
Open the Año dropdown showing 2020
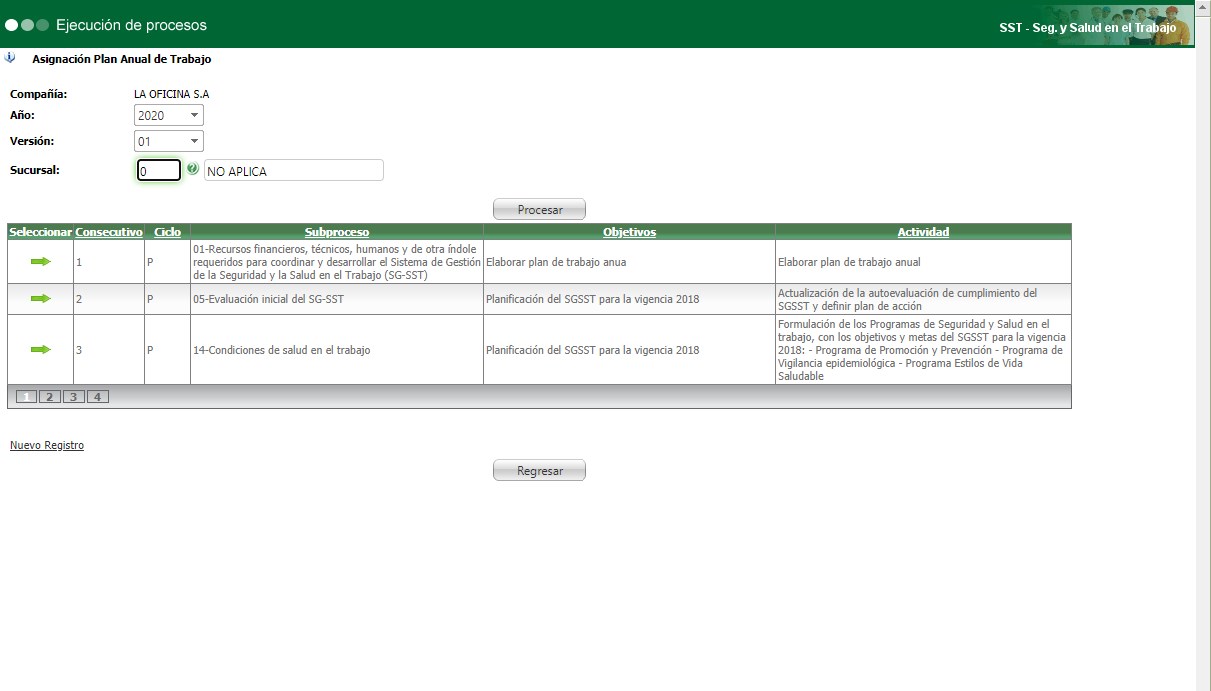coord(169,115)
